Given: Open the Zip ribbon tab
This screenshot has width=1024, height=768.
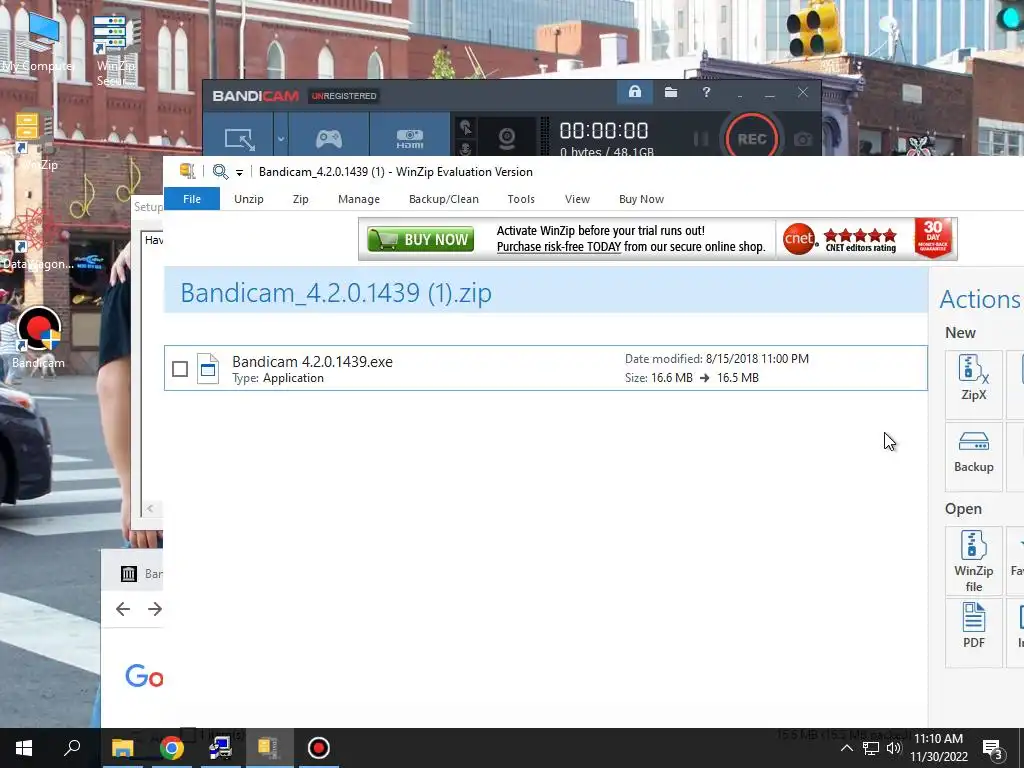Looking at the screenshot, I should pos(300,199).
